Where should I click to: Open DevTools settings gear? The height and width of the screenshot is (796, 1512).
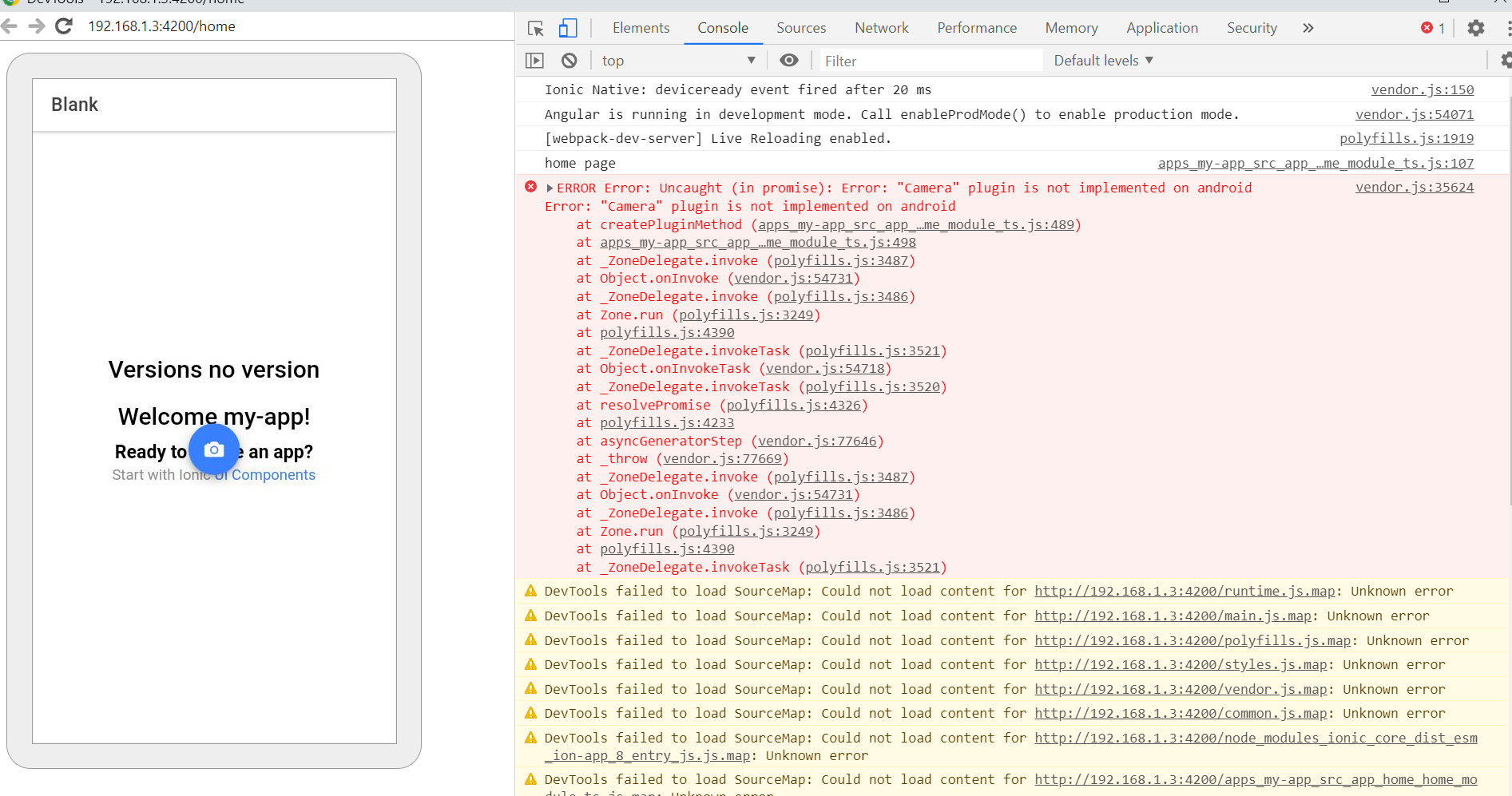coord(1476,28)
